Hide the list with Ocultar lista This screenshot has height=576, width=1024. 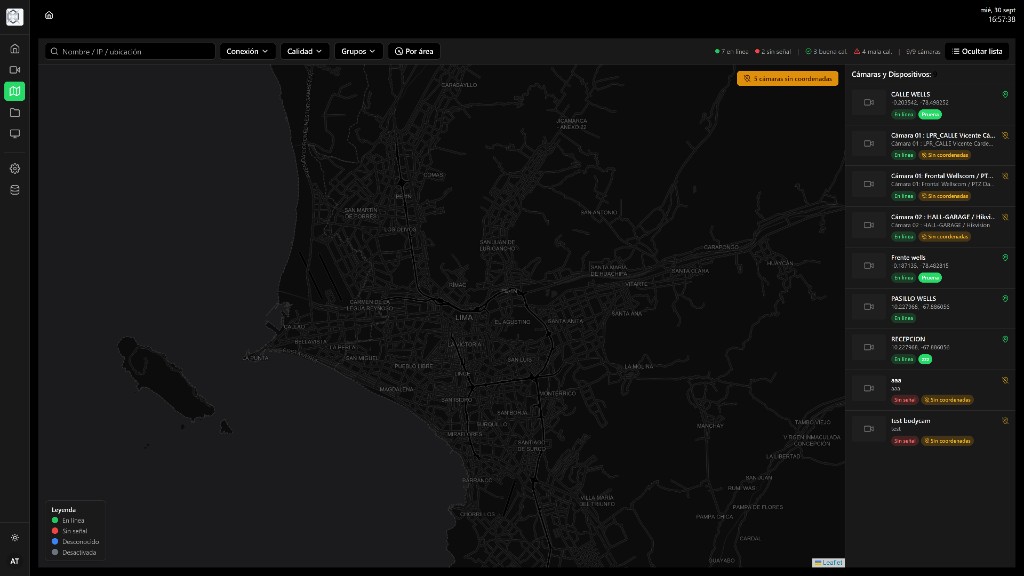tap(977, 52)
